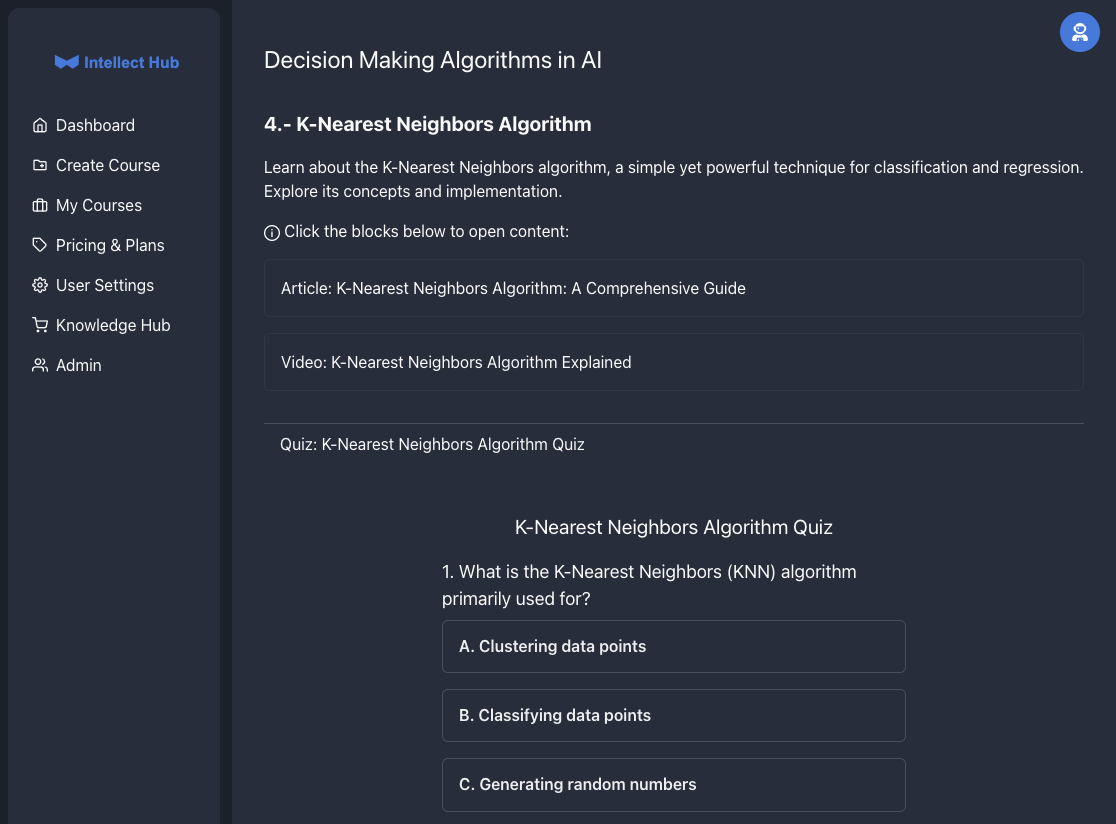Click the Intellect Hub logo icon
Image resolution: width=1116 pixels, height=824 pixels.
click(x=66, y=63)
